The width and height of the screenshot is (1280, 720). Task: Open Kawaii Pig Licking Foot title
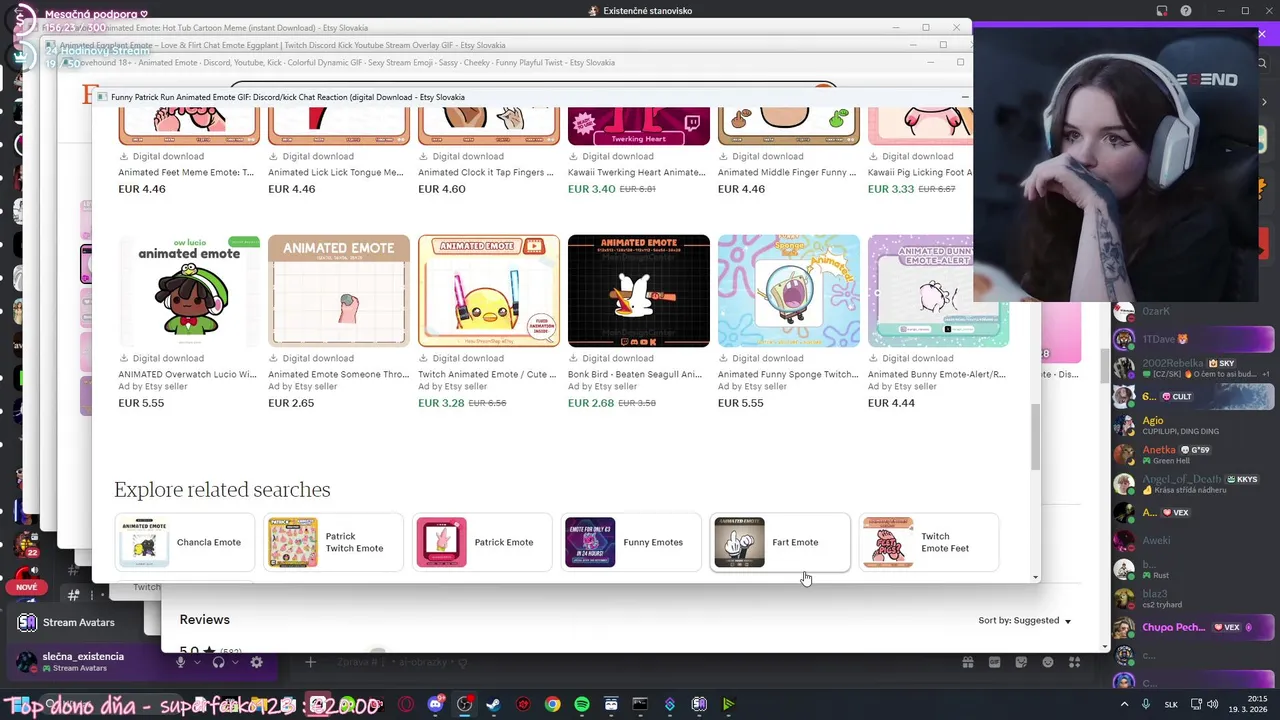(920, 172)
